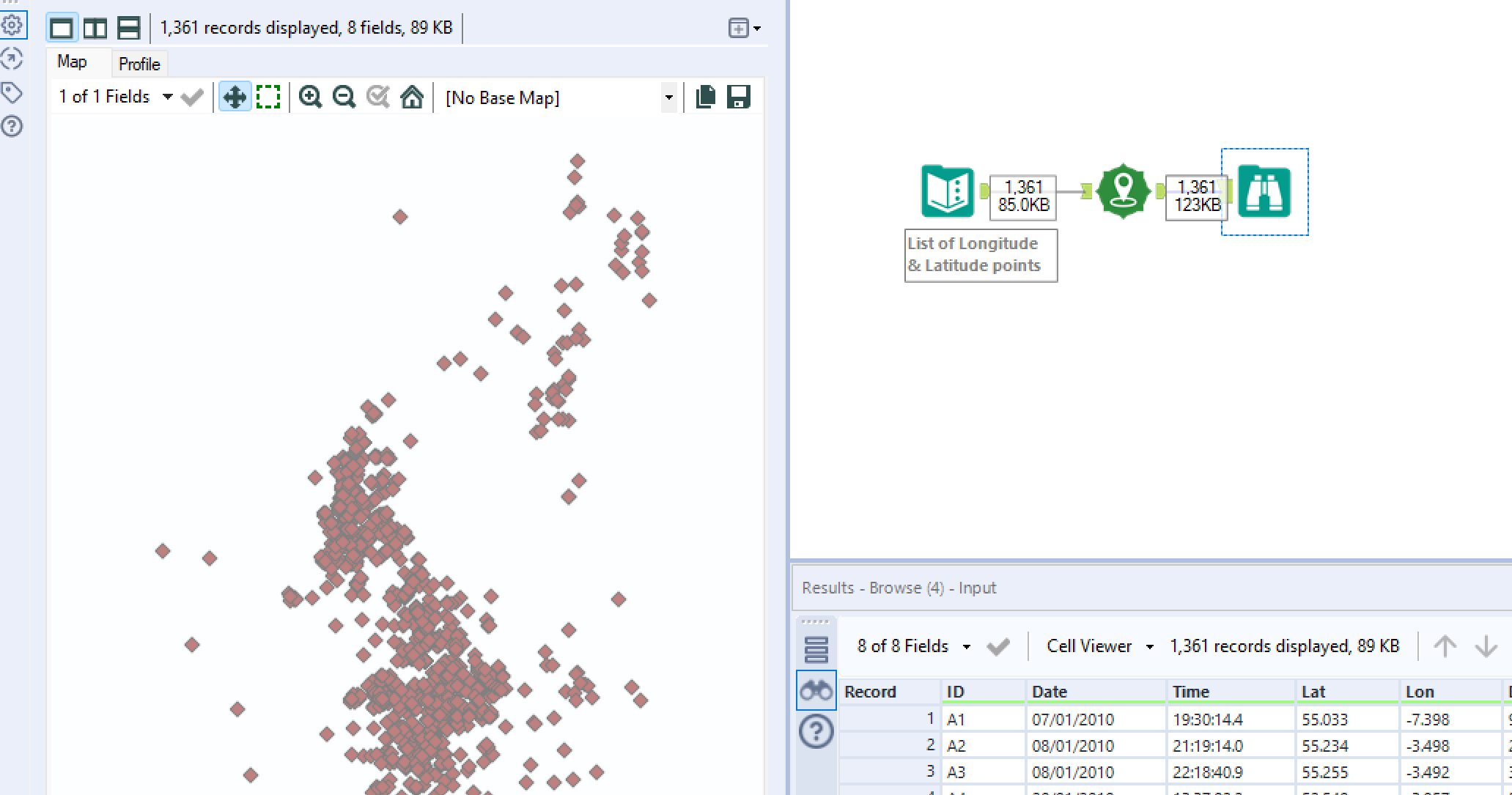Viewport: 1512px width, 795px height.
Task: Open the Map tab
Action: (72, 62)
